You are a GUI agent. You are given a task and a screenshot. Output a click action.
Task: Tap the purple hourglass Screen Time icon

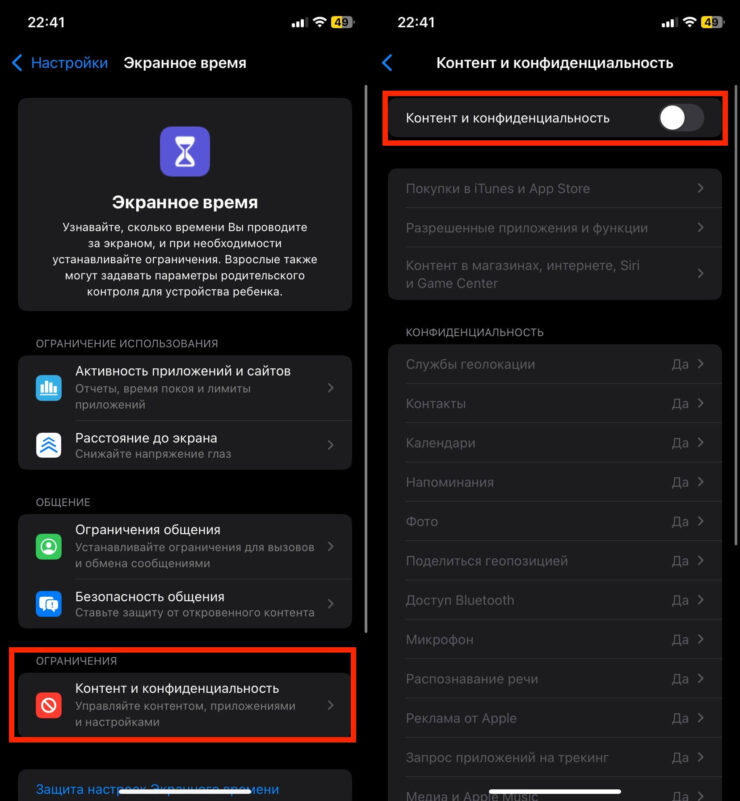(x=184, y=152)
